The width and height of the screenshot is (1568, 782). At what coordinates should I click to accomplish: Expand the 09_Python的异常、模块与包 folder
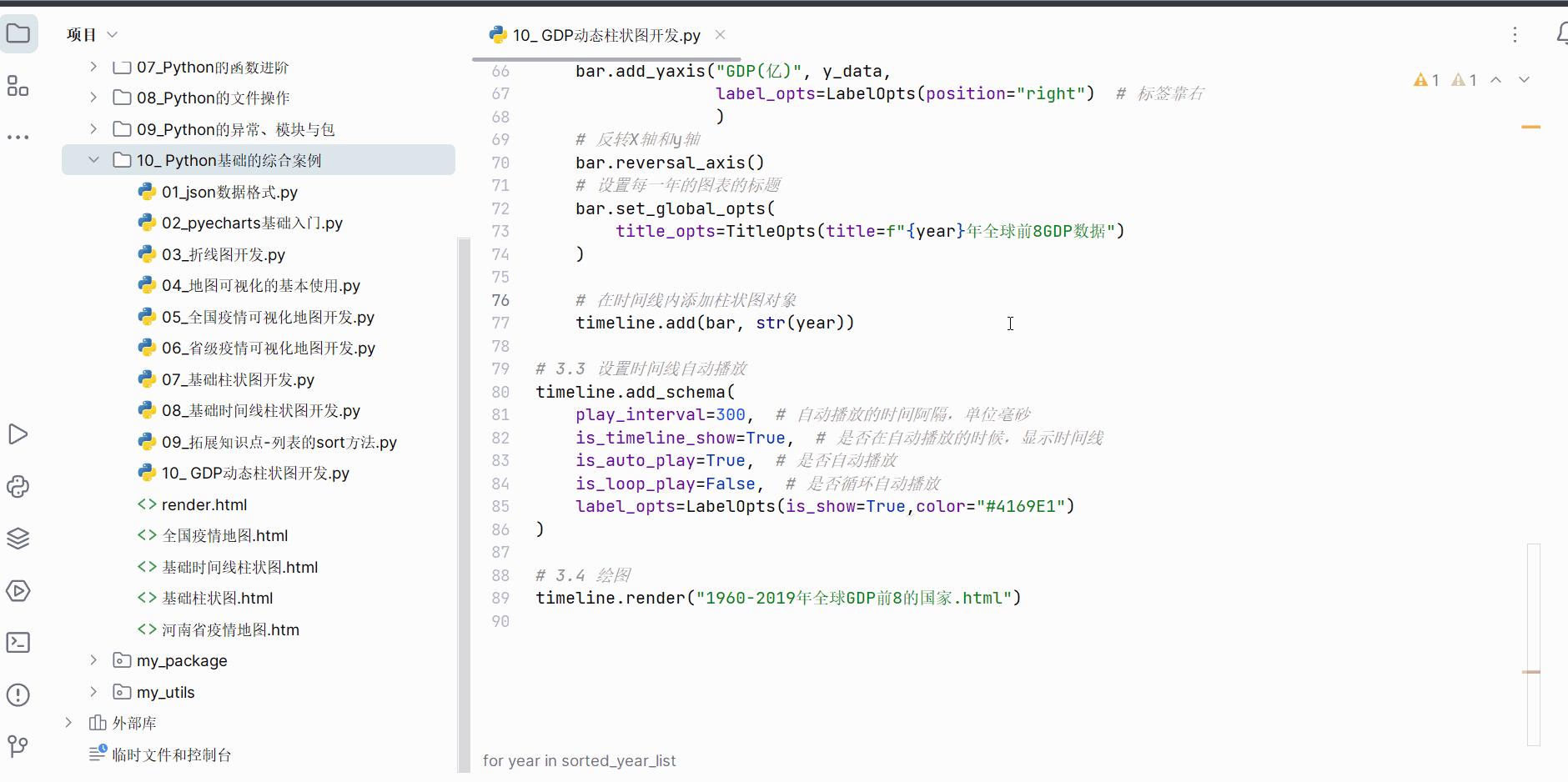click(x=93, y=129)
